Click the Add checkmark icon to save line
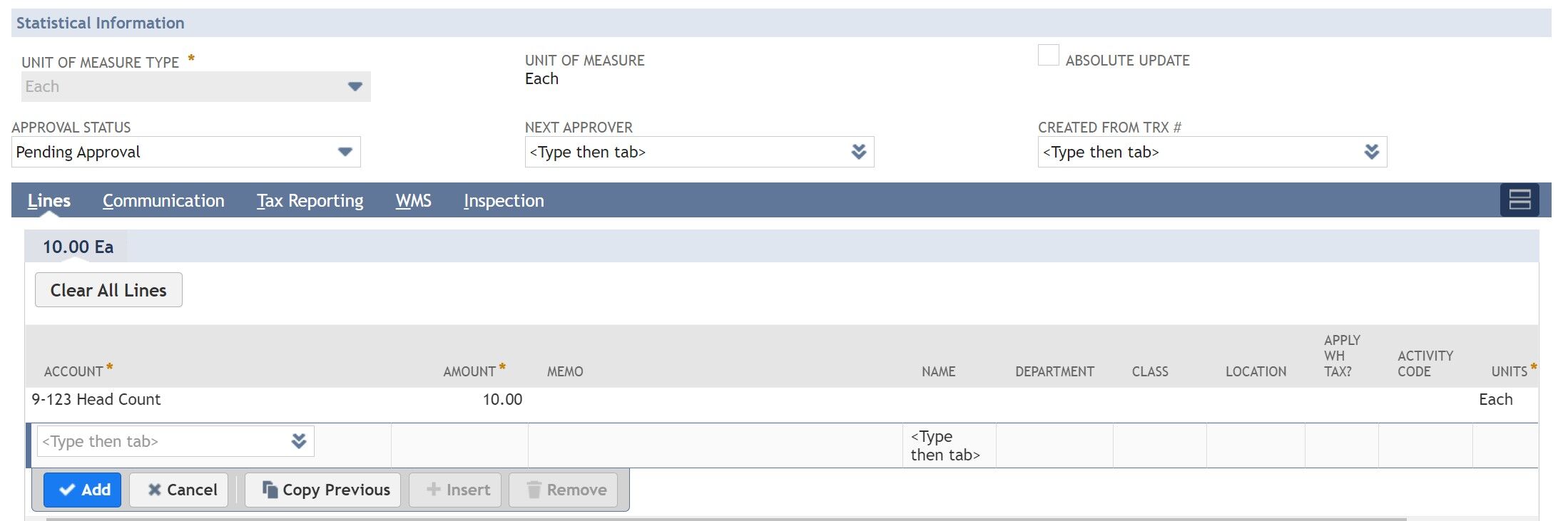The height and width of the screenshot is (521, 1568). tap(67, 490)
